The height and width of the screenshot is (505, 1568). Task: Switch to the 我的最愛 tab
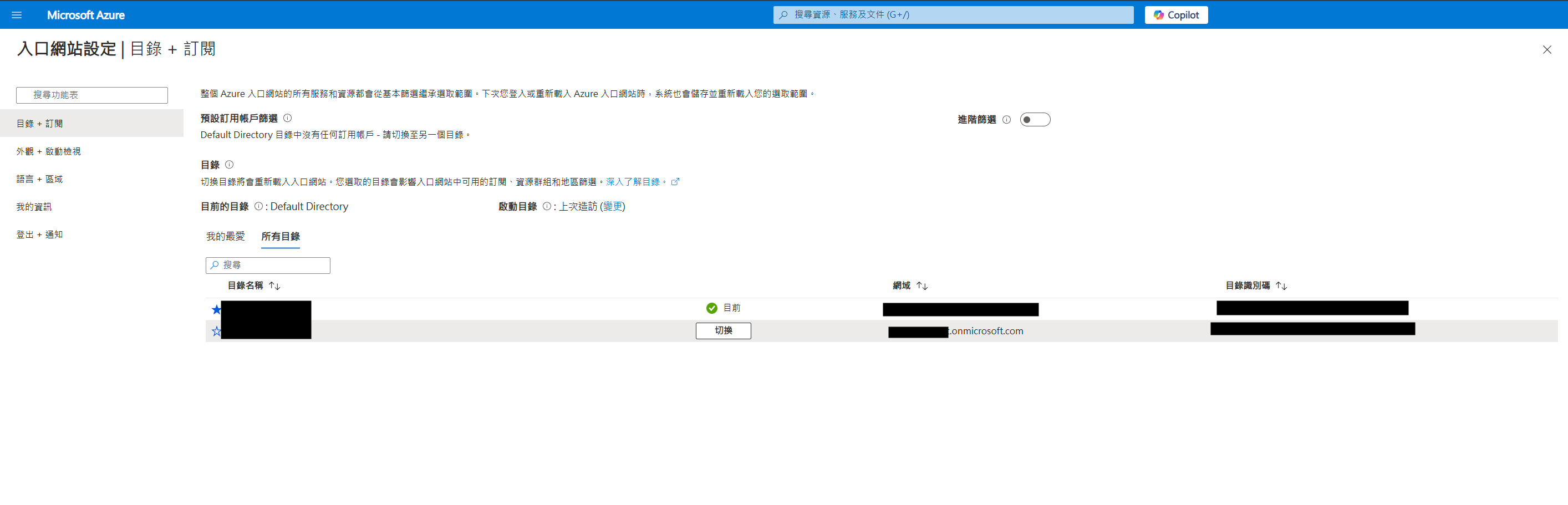coord(225,237)
